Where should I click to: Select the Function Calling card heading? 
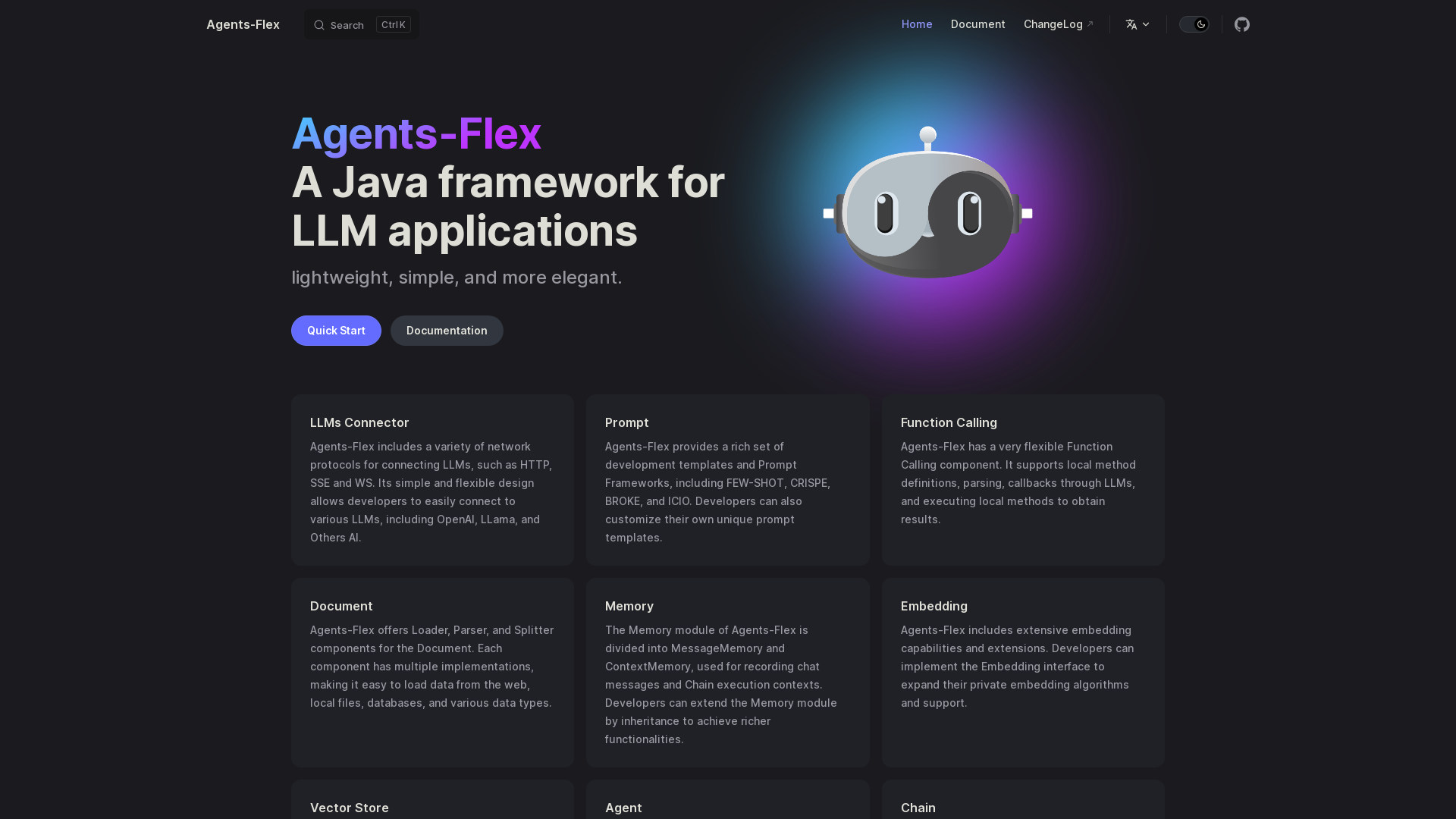click(949, 422)
